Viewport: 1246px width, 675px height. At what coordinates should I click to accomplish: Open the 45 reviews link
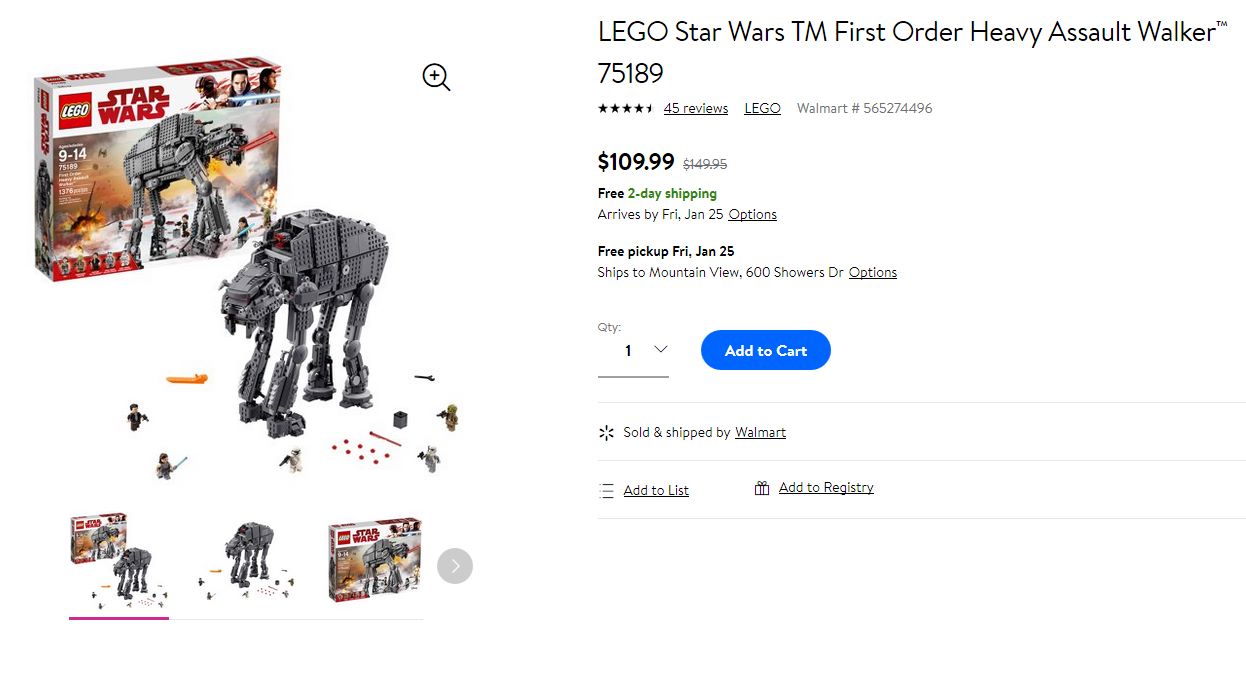coord(695,108)
